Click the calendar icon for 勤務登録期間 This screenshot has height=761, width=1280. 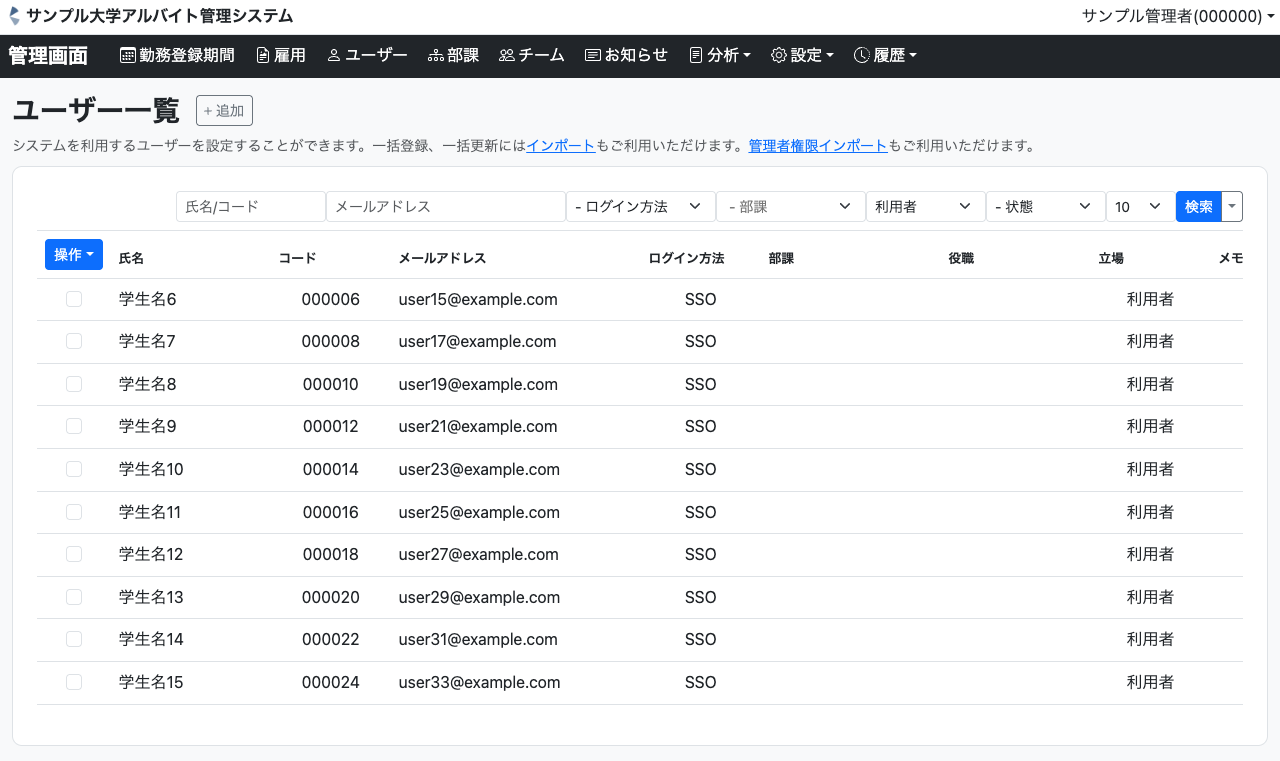coord(128,56)
